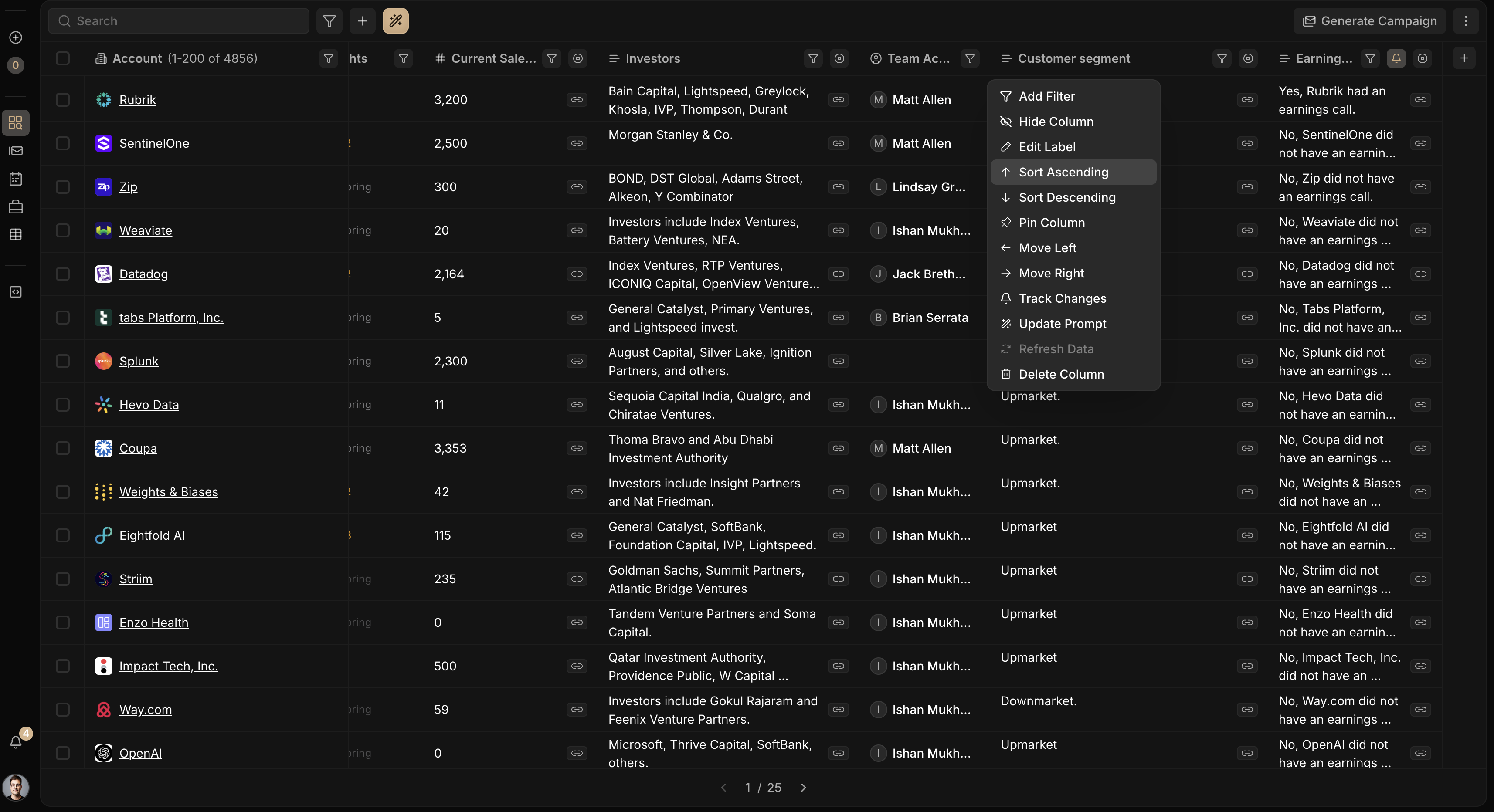Click the Earnings column tracking bell icon
This screenshot has width=1494, height=812.
[1396, 58]
